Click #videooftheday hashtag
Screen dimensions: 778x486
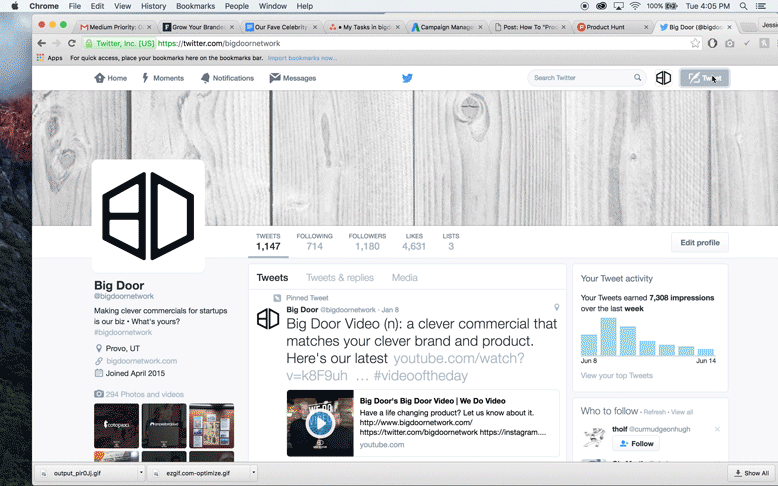point(421,376)
